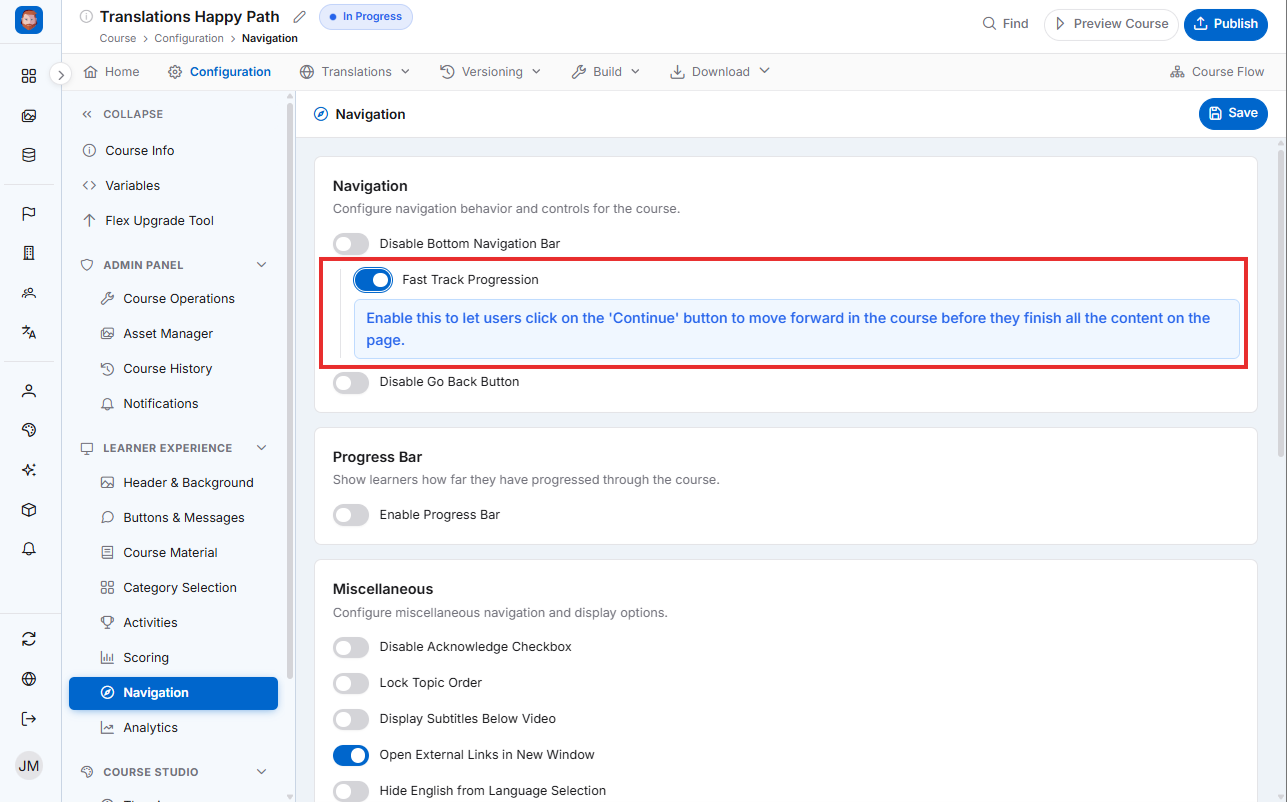Click the main content vertical scrollbar
The image size is (1287, 802).
pos(1281,300)
